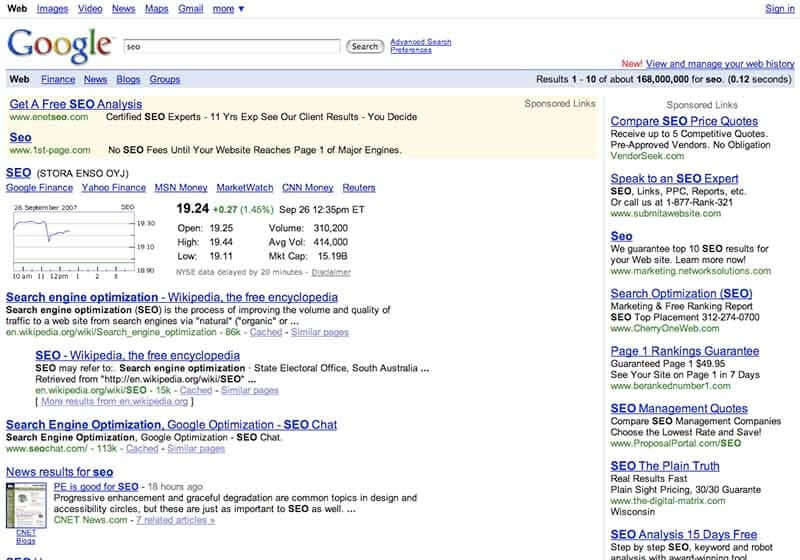Open the stock data Disclaimer link
The width and height of the screenshot is (800, 560).
tap(331, 272)
